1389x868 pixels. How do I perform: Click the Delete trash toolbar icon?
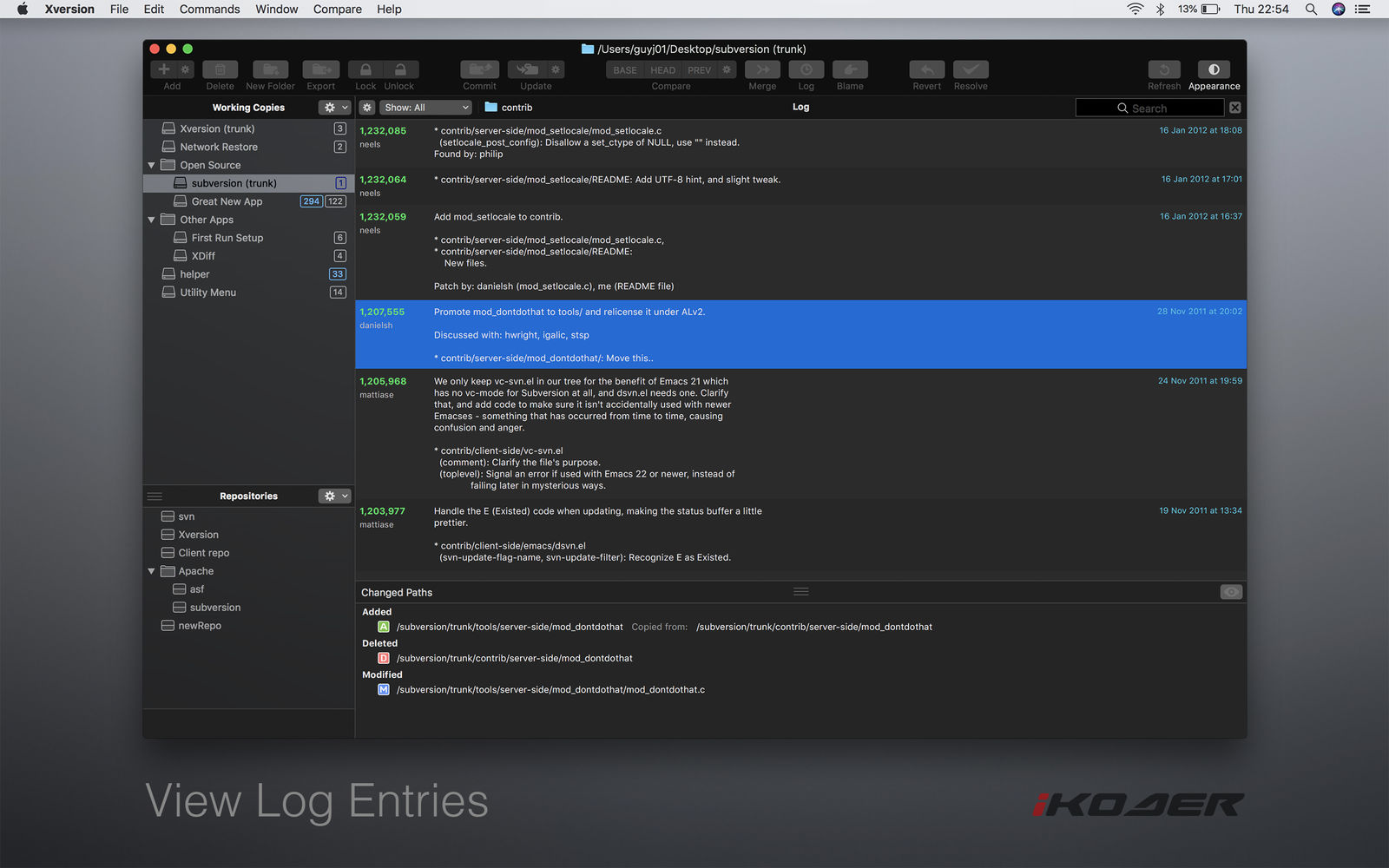[x=221, y=69]
